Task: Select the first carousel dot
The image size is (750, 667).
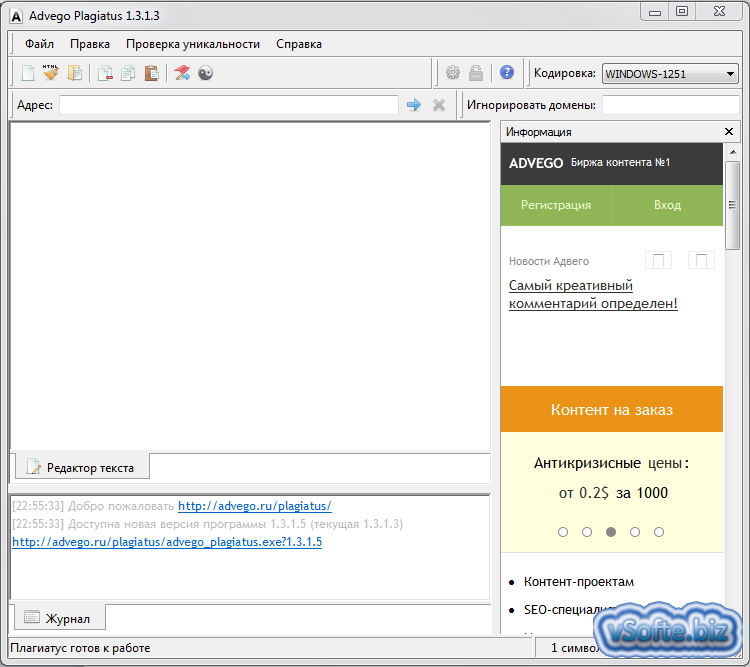Action: click(x=563, y=532)
